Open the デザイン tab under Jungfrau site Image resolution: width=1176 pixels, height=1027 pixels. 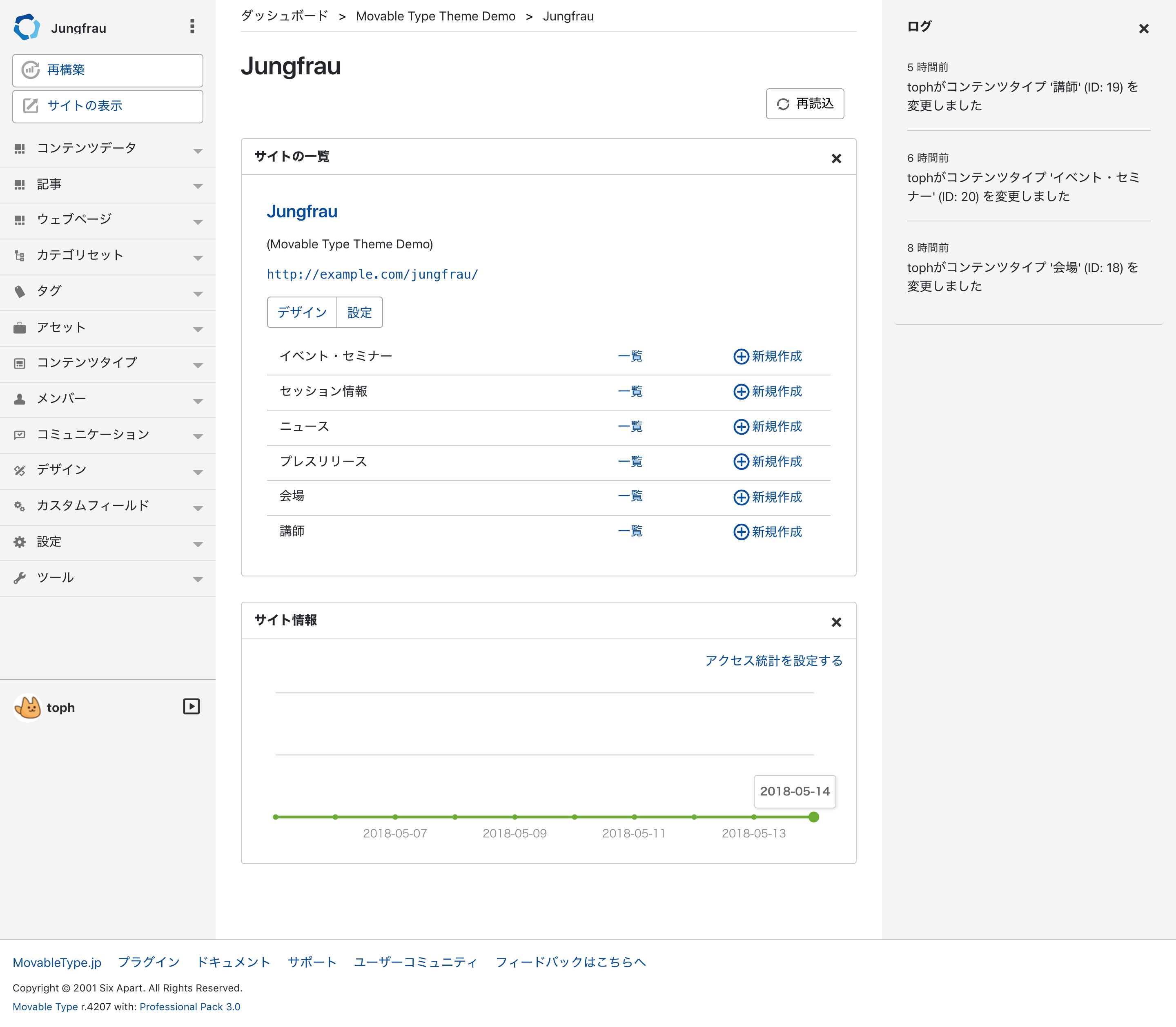[302, 313]
